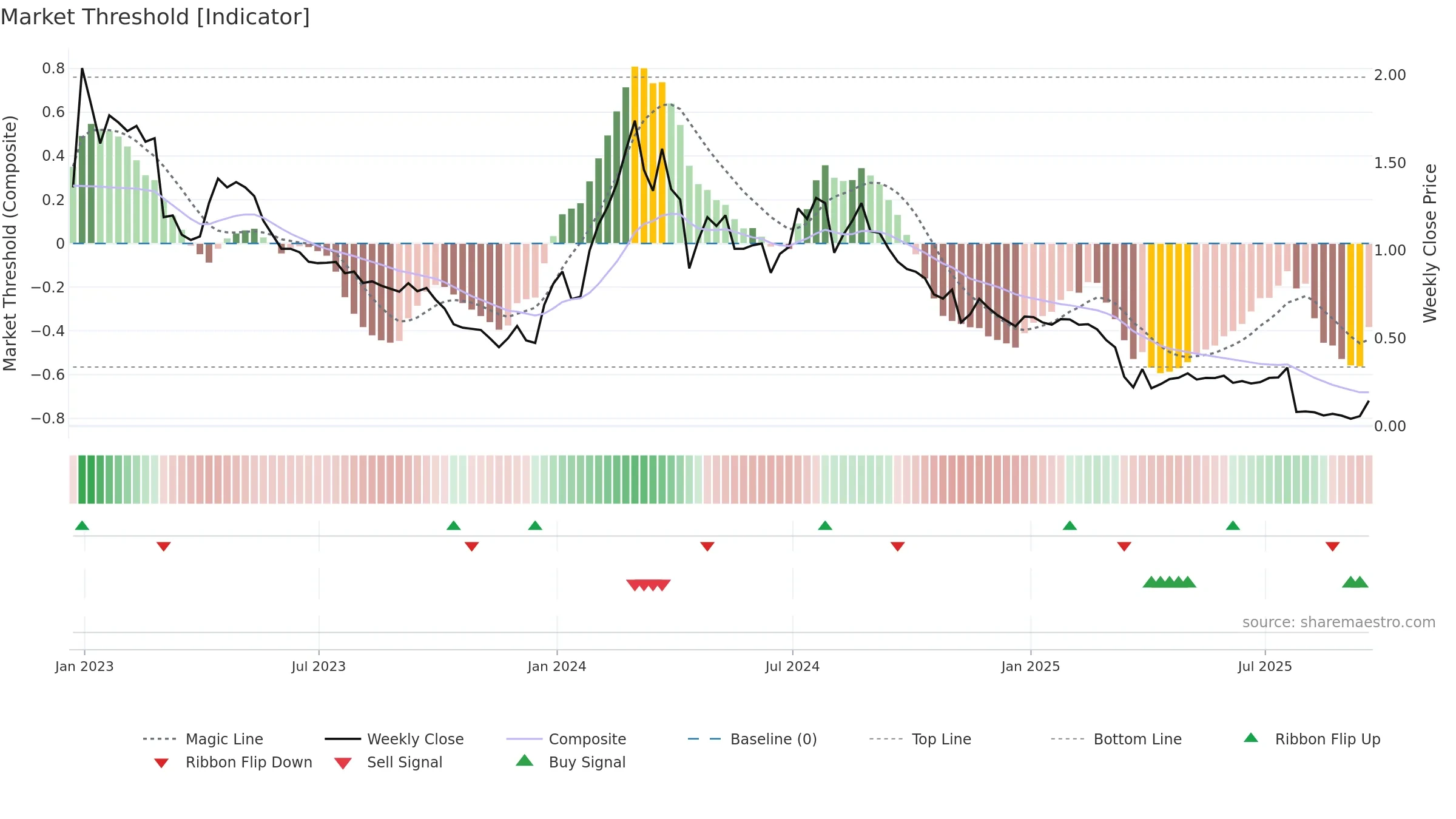Toggle the Weekly Close legend entry
Viewport: 1456px width, 819px height.
pos(394,739)
